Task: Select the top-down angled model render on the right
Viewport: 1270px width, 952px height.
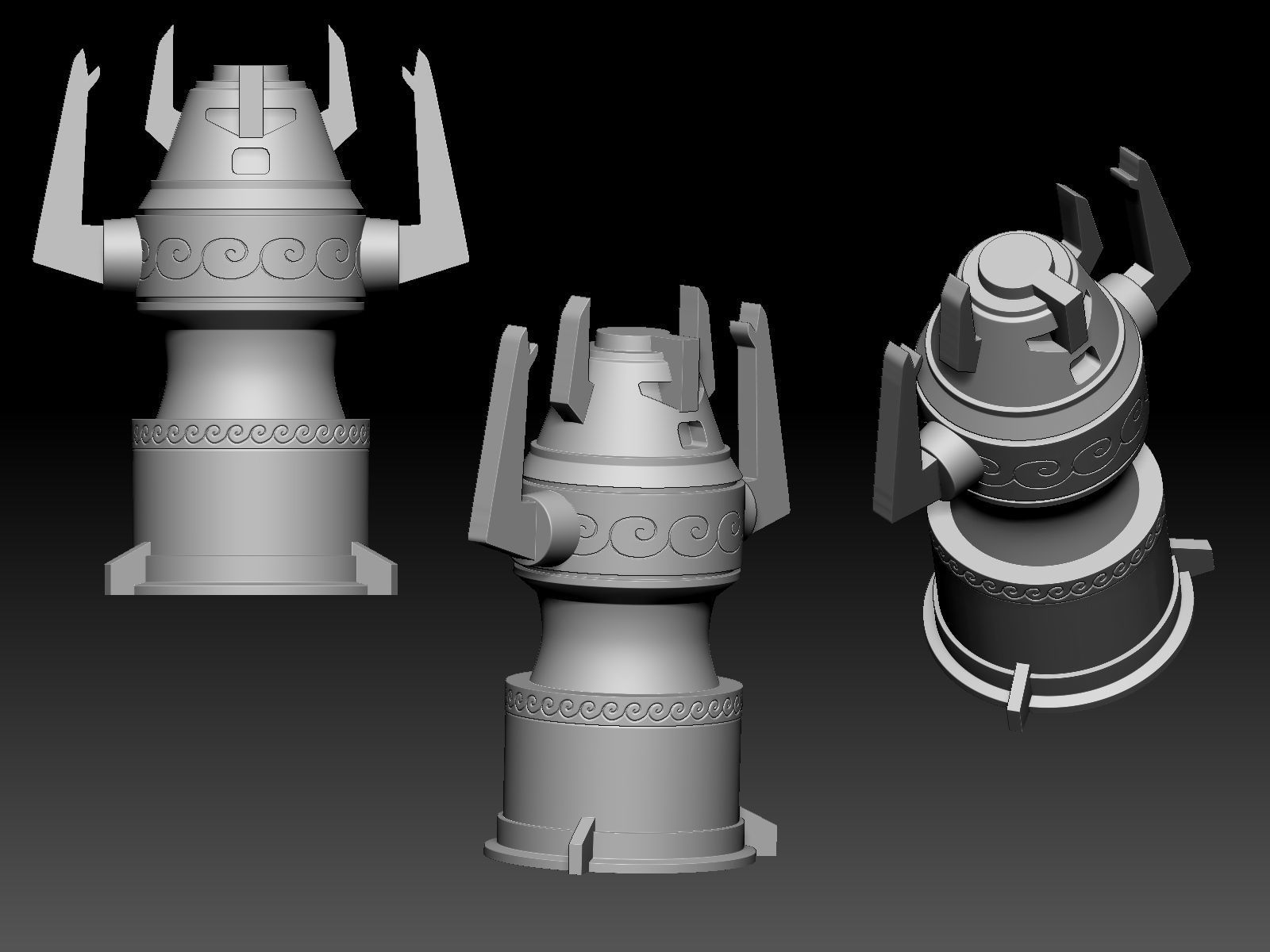Action: point(1044,440)
